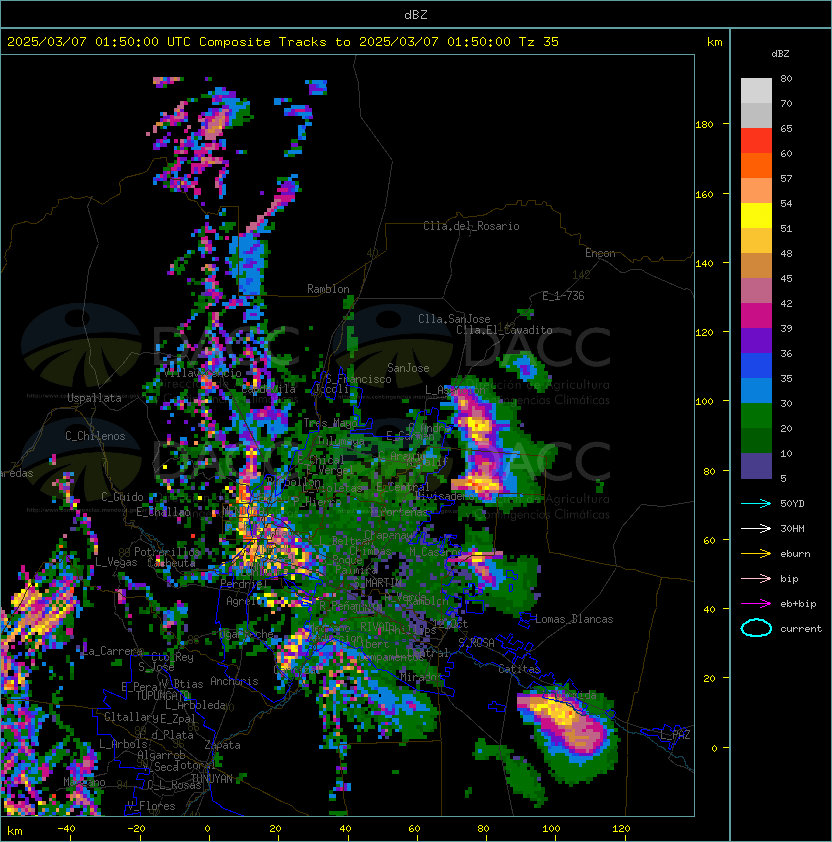The width and height of the screenshot is (832, 842).
Task: Click the 'C_Chilenos' place label
Action: click(95, 436)
